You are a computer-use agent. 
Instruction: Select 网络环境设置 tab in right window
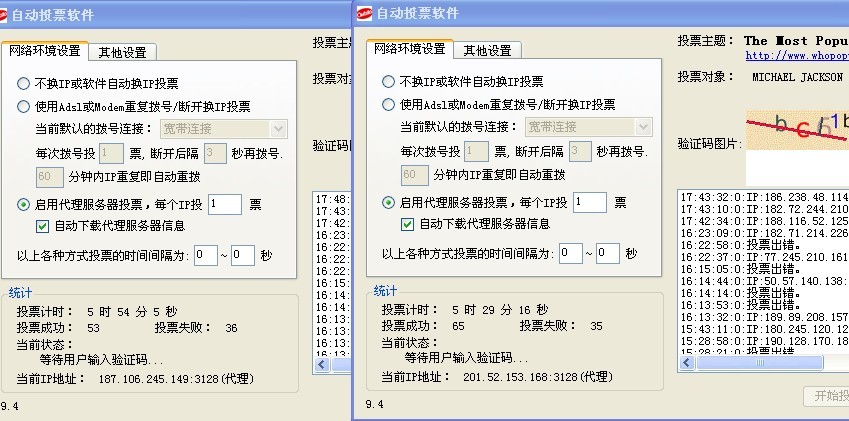tap(410, 48)
